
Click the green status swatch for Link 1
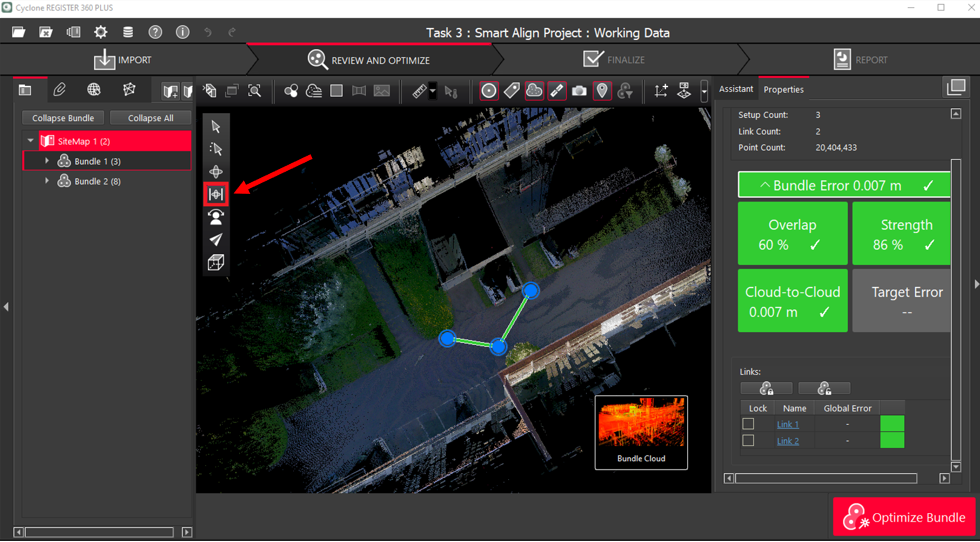(891, 424)
